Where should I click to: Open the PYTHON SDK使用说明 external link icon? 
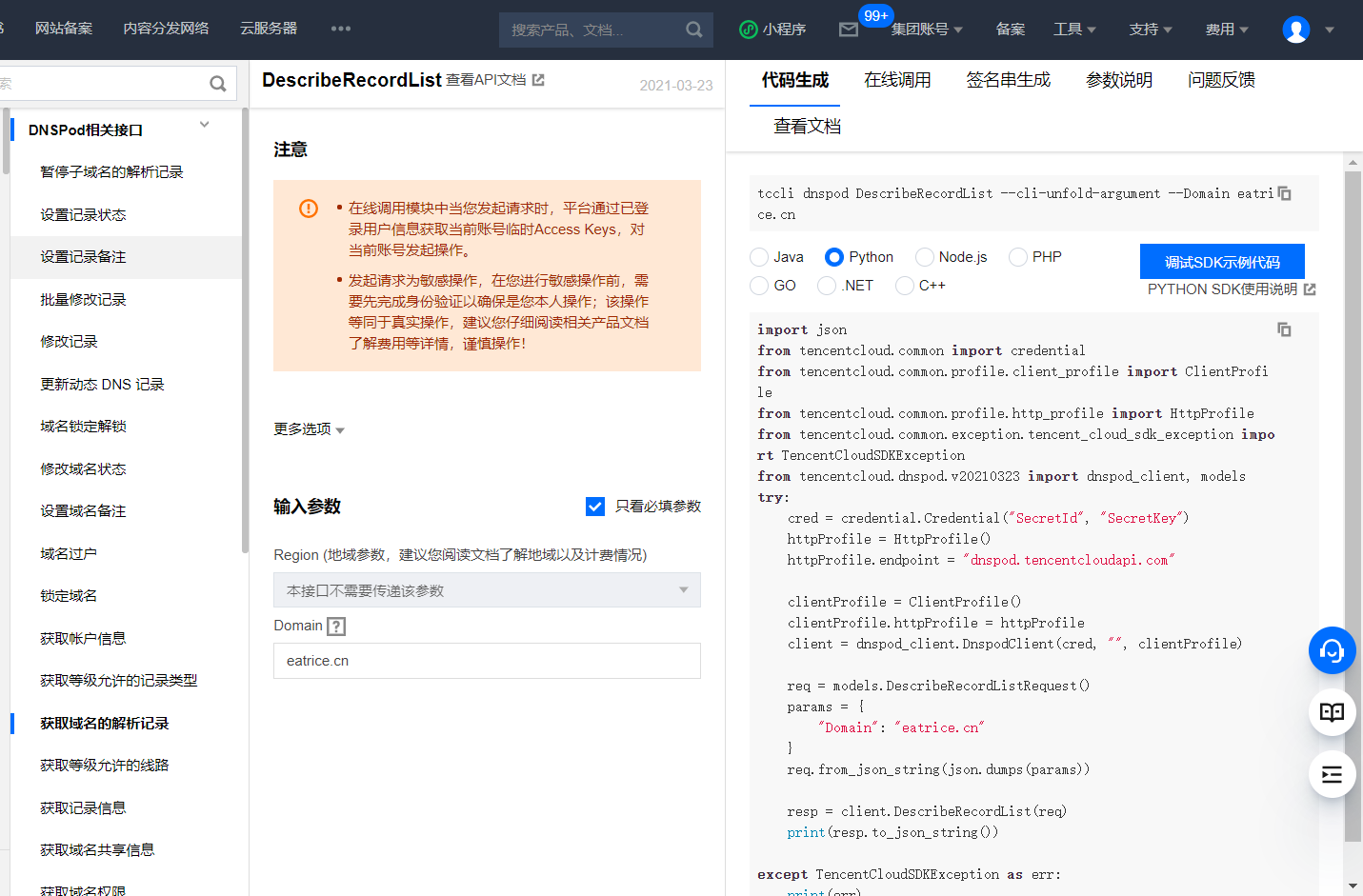point(1310,289)
